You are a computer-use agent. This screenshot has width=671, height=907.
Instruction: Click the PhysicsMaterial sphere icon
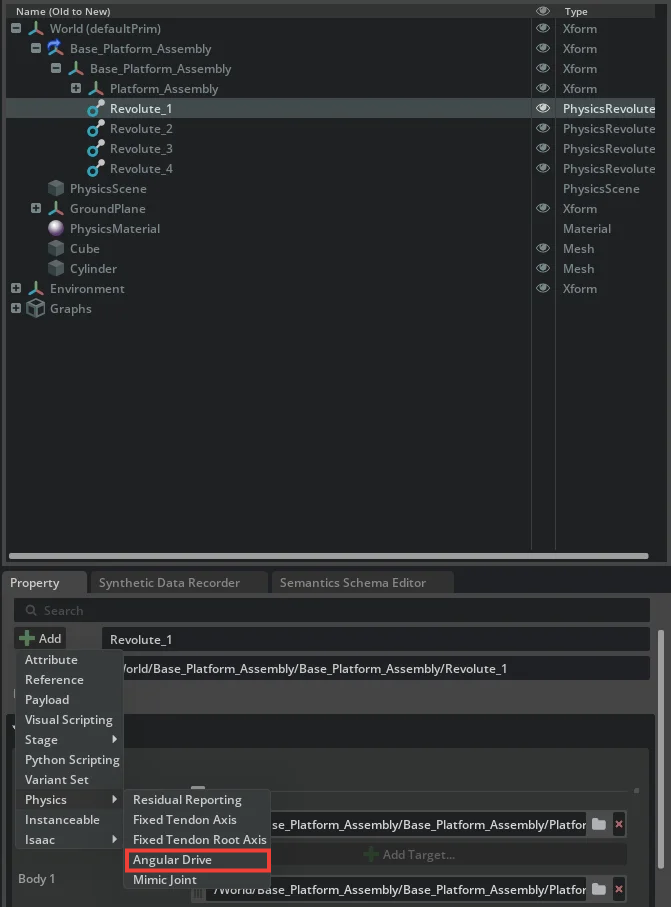click(x=56, y=229)
